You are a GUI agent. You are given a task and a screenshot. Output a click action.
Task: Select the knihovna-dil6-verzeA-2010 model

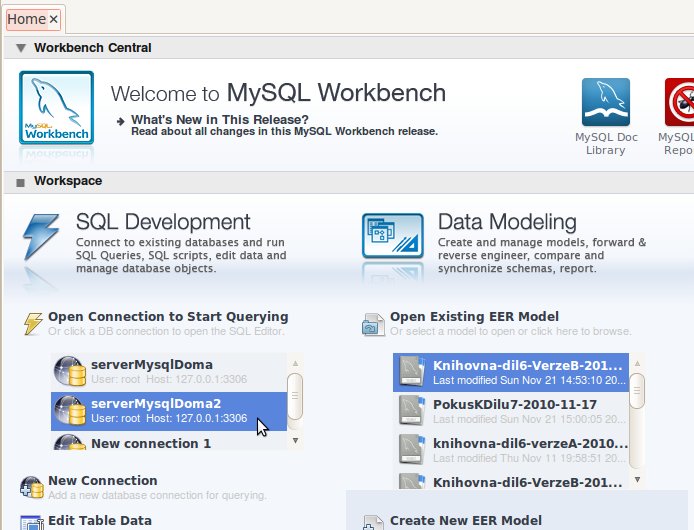click(511, 450)
